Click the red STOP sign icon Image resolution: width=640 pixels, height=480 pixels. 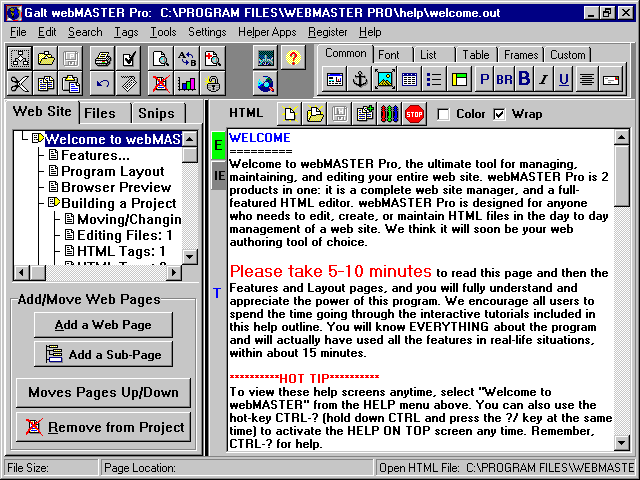[x=414, y=113]
